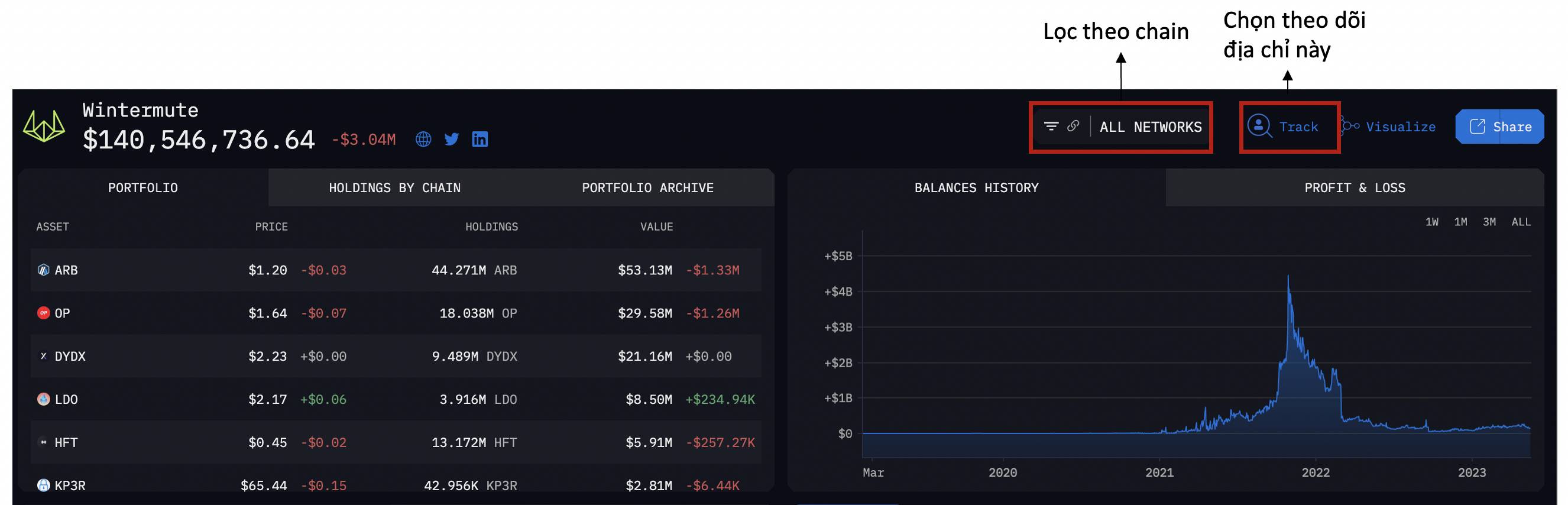Click the Share export icon

(x=1478, y=126)
